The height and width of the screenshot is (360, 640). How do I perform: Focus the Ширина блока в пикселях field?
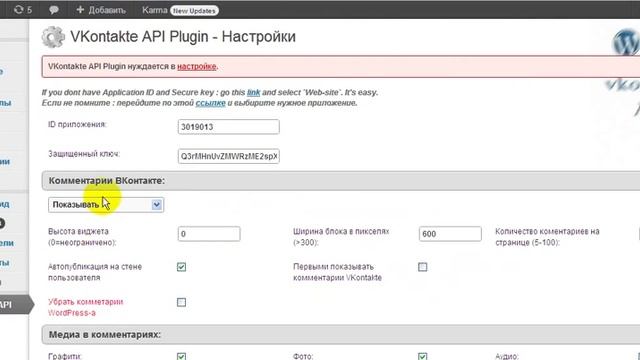tap(450, 234)
